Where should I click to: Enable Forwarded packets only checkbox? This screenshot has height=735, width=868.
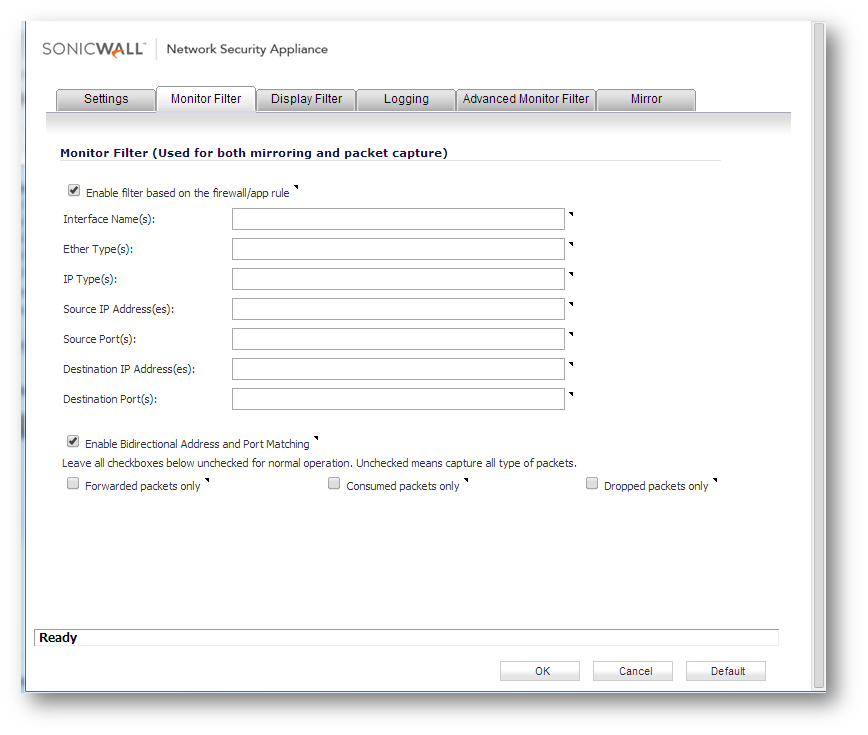coord(73,484)
